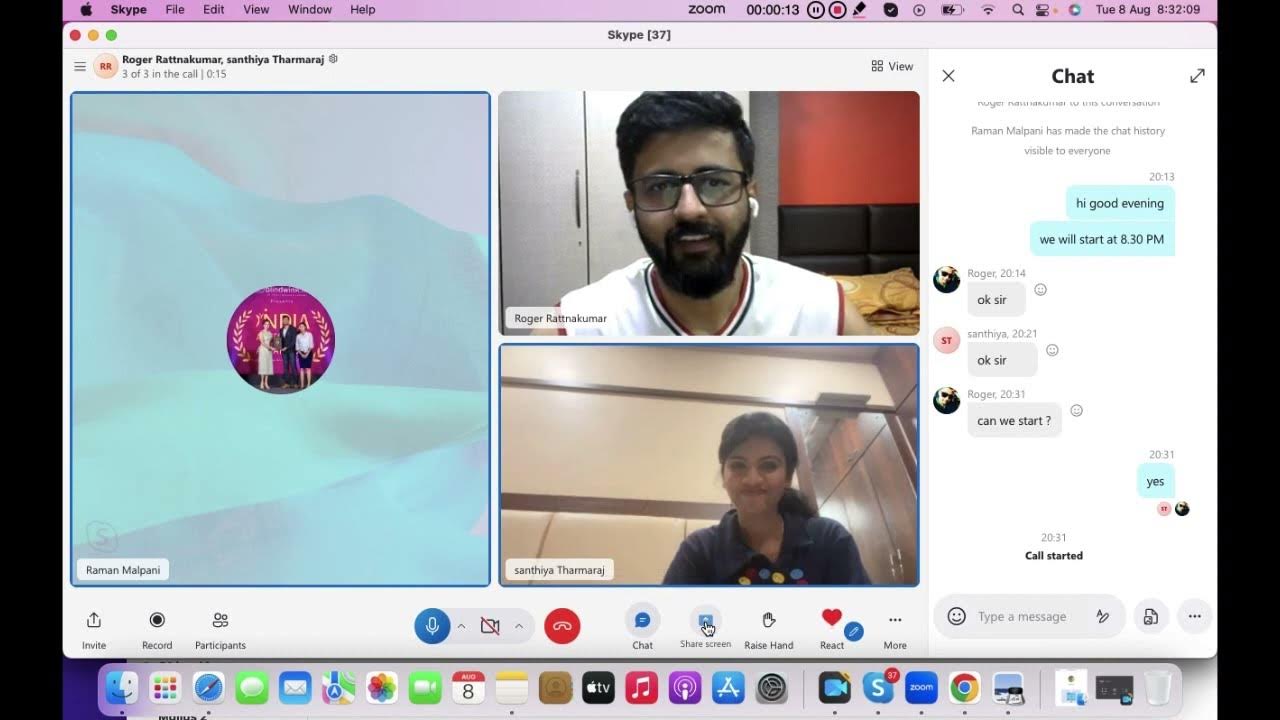The image size is (1280, 720).
Task: Close the Chat panel
Action: pos(949,76)
